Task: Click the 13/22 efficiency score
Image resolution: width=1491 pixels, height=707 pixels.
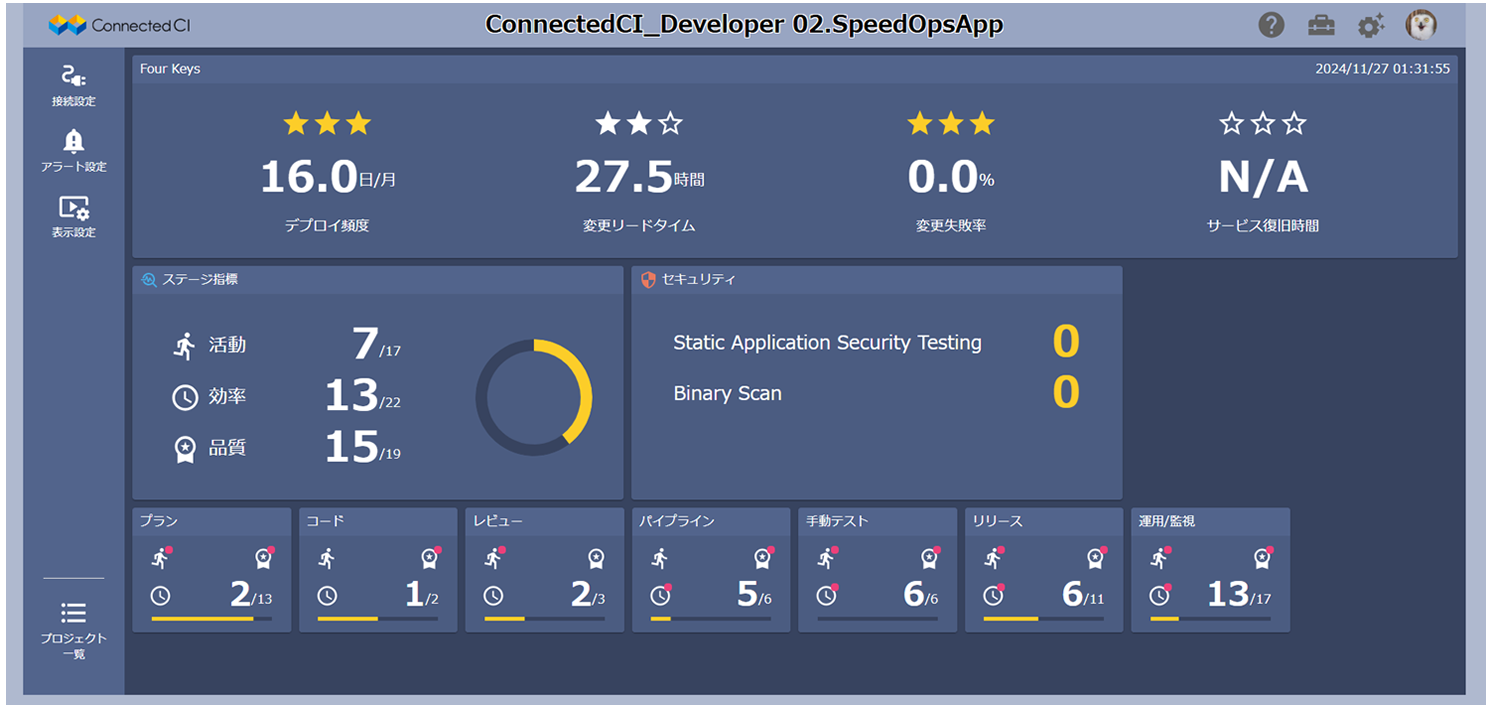Action: pos(362,397)
